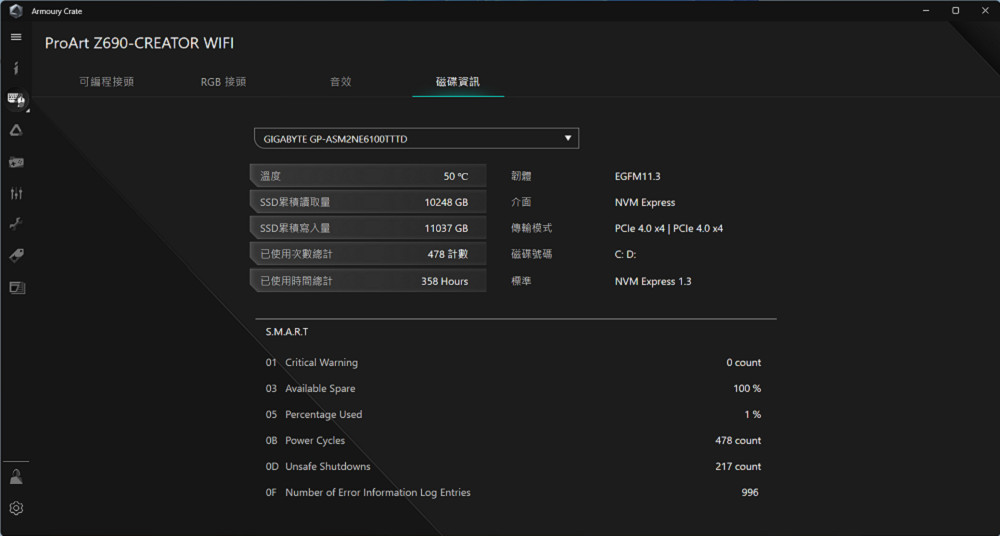Viewport: 1000px width, 536px height.
Task: Click standard value NVM Express 1.3
Action: [x=652, y=281]
